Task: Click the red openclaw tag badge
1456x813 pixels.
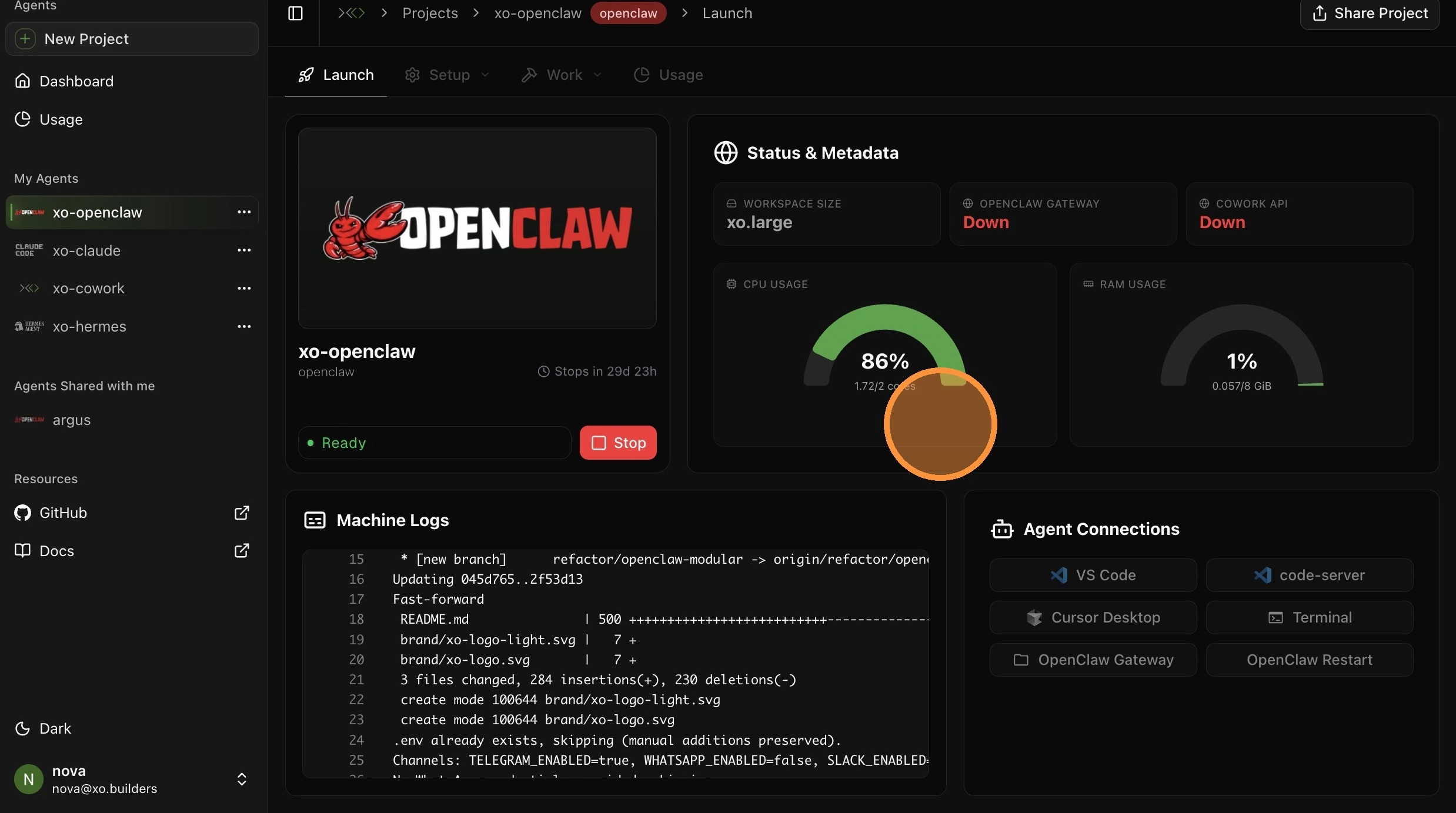Action: pyautogui.click(x=628, y=13)
